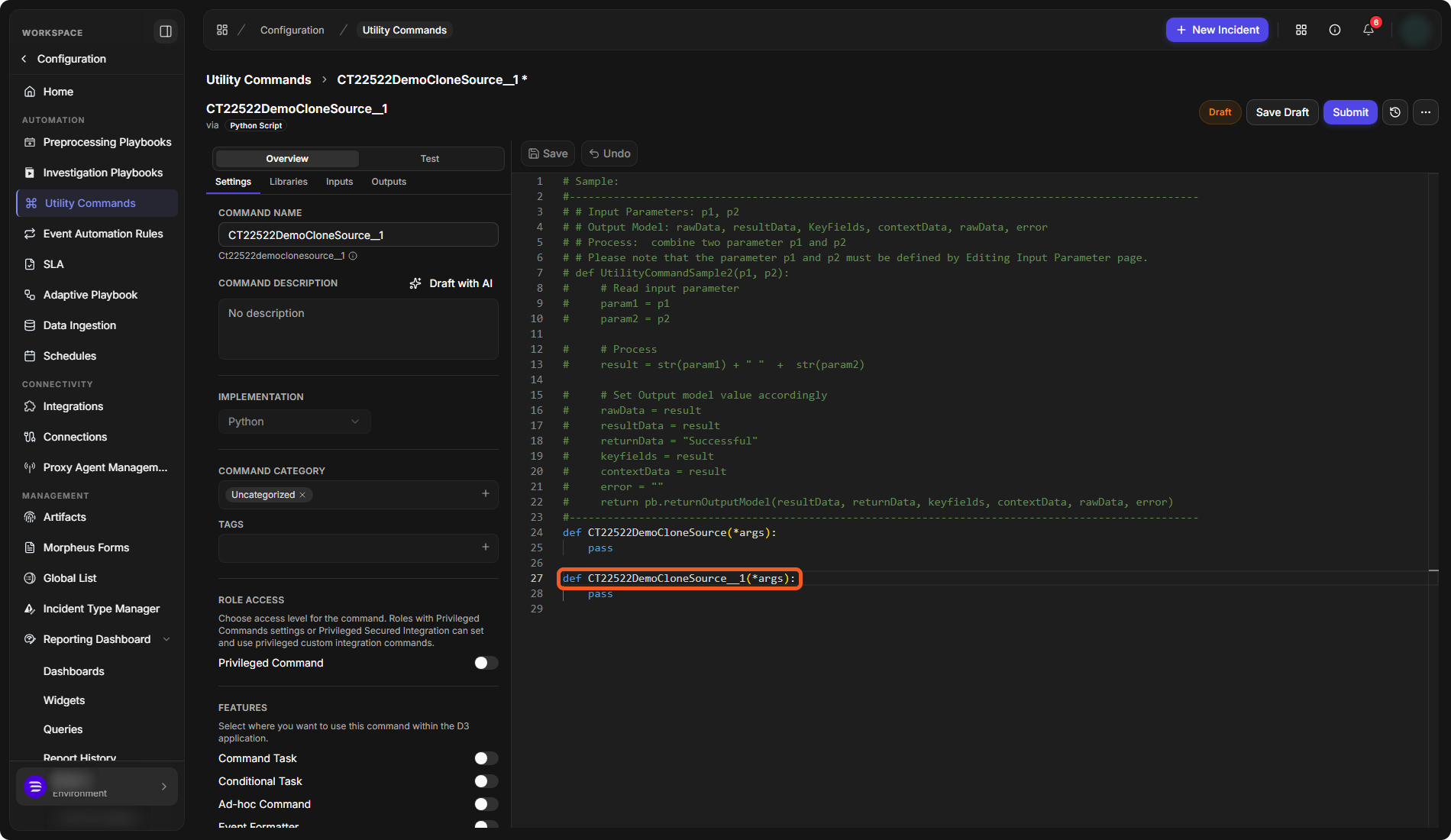Open version history clock icon

1395,112
